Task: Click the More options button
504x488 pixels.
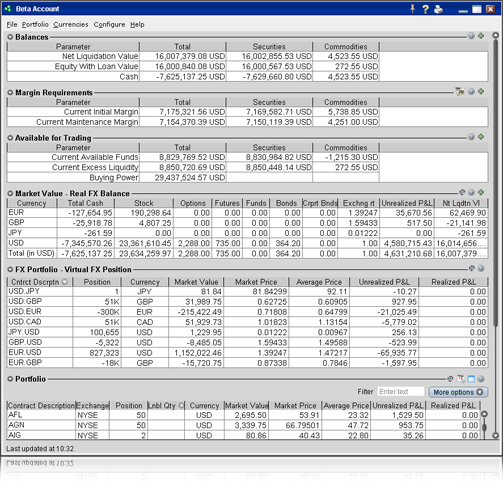Action: point(458,392)
